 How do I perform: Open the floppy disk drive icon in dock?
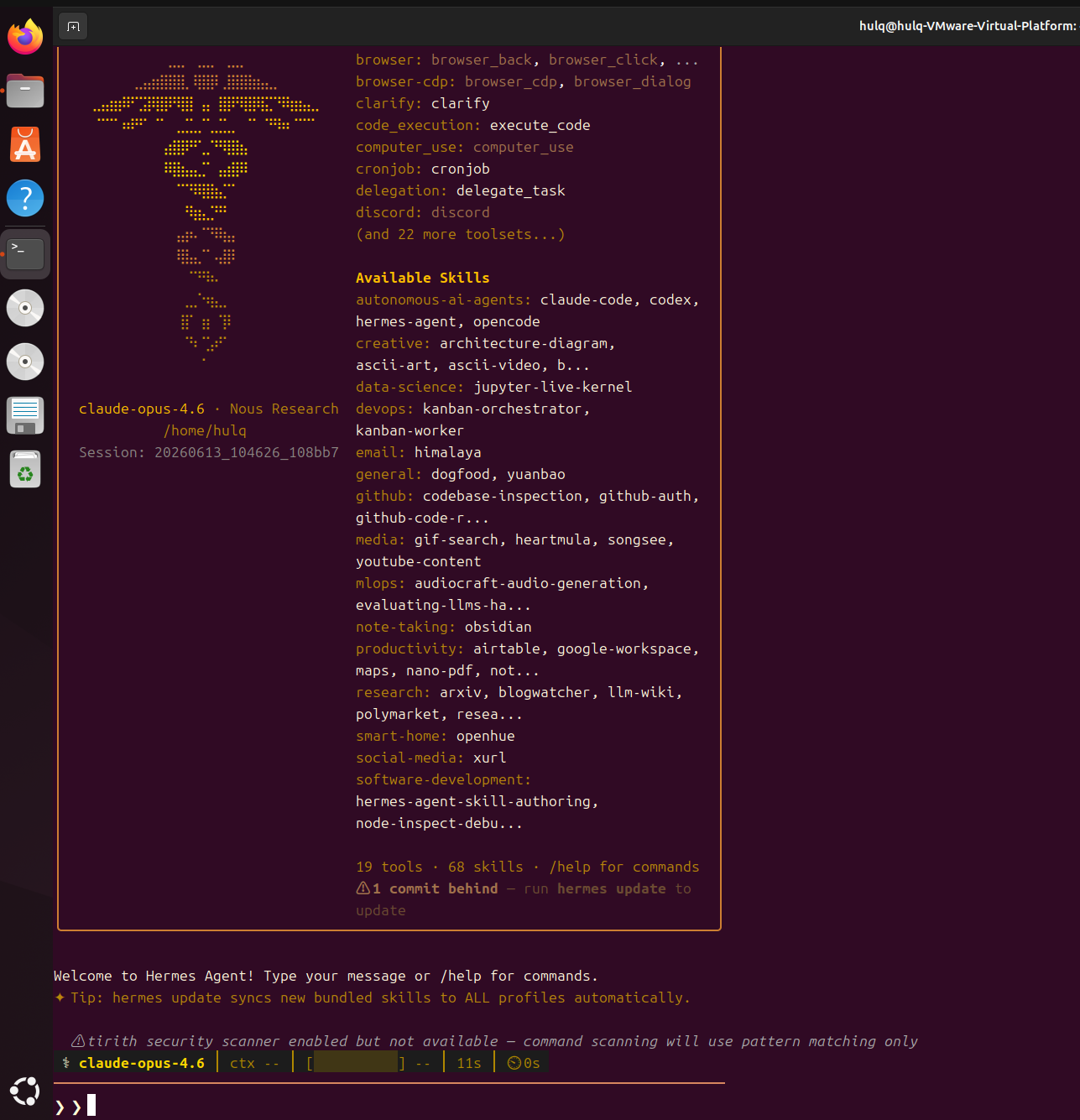(x=25, y=415)
